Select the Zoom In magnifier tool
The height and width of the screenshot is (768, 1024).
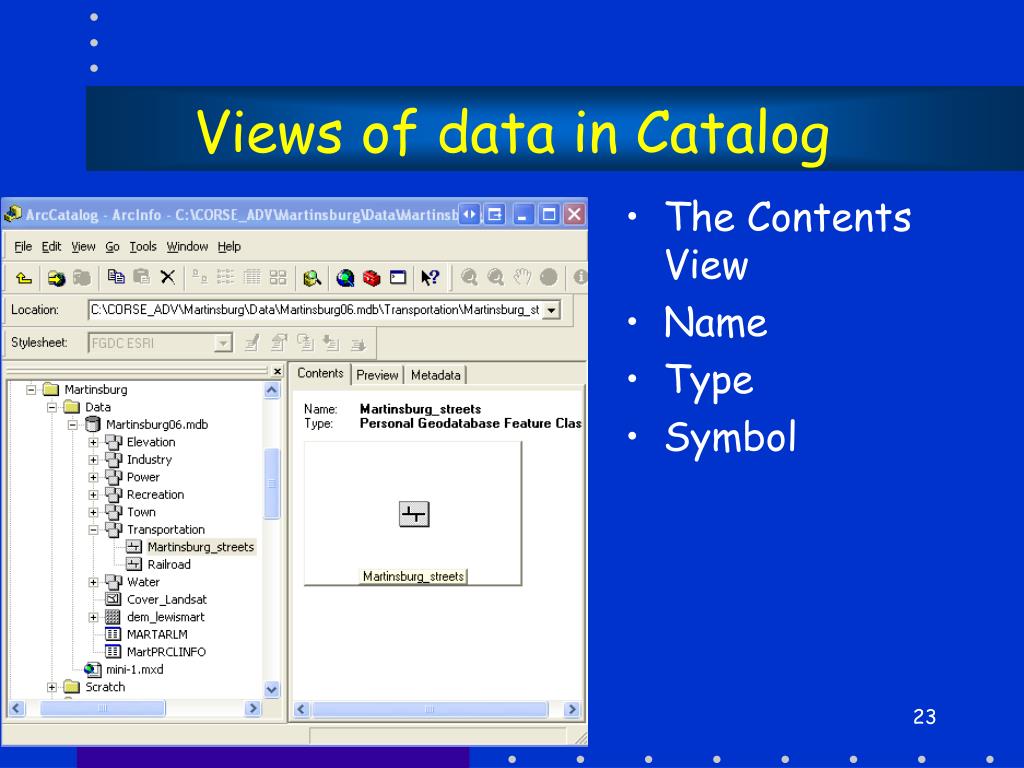pos(469,278)
